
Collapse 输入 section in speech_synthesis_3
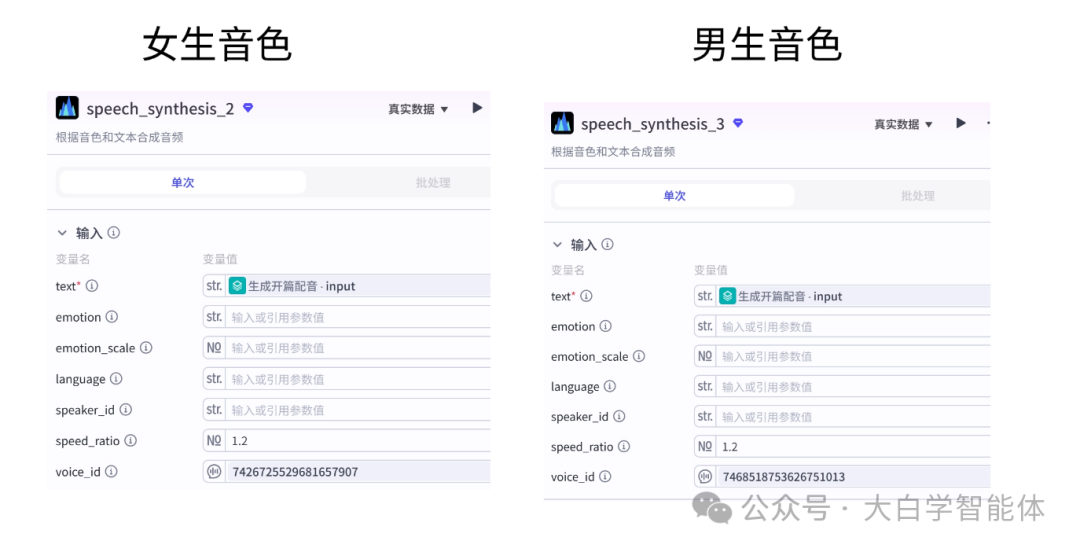(557, 245)
